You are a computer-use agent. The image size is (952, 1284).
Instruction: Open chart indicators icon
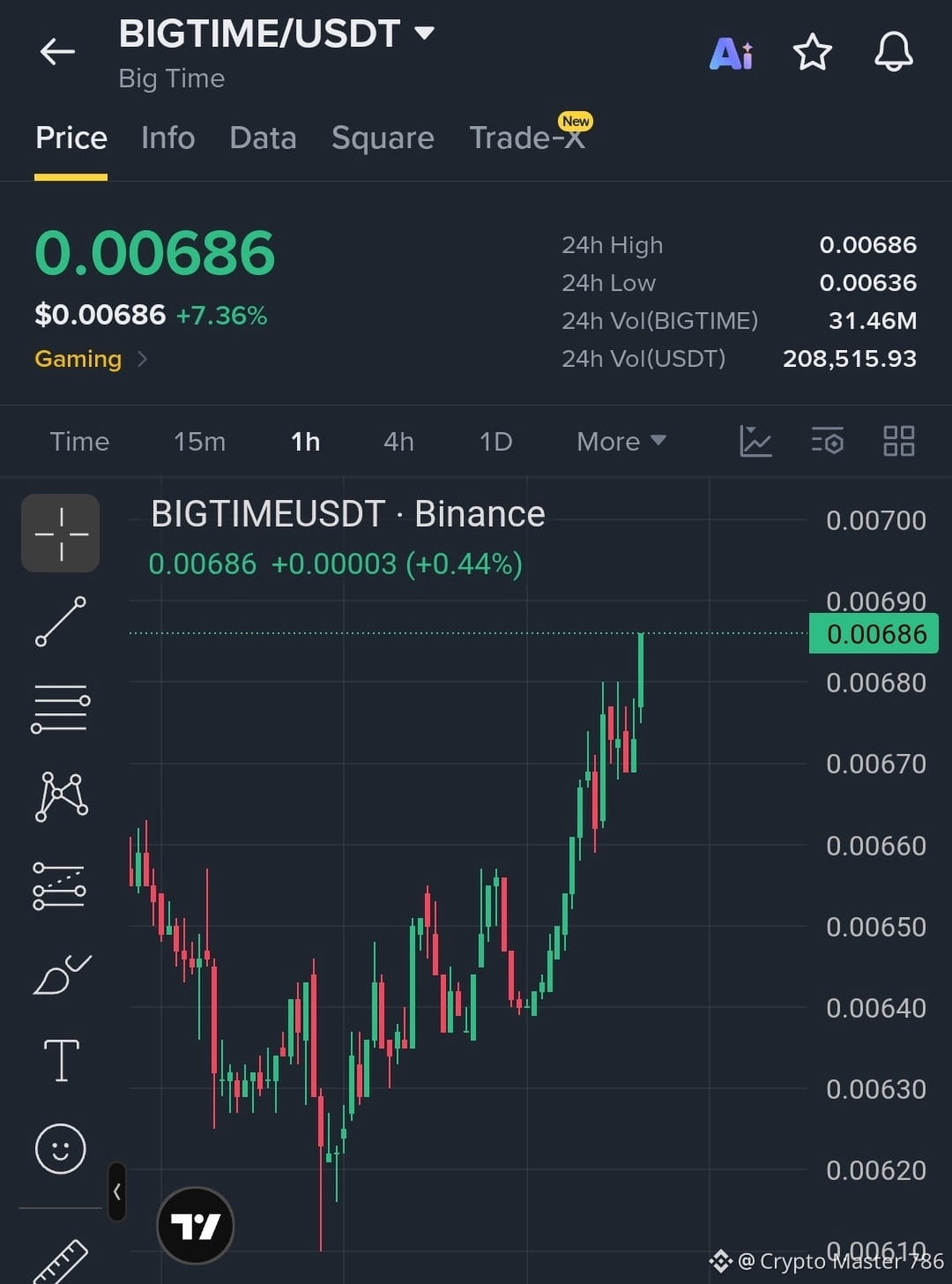pos(755,441)
